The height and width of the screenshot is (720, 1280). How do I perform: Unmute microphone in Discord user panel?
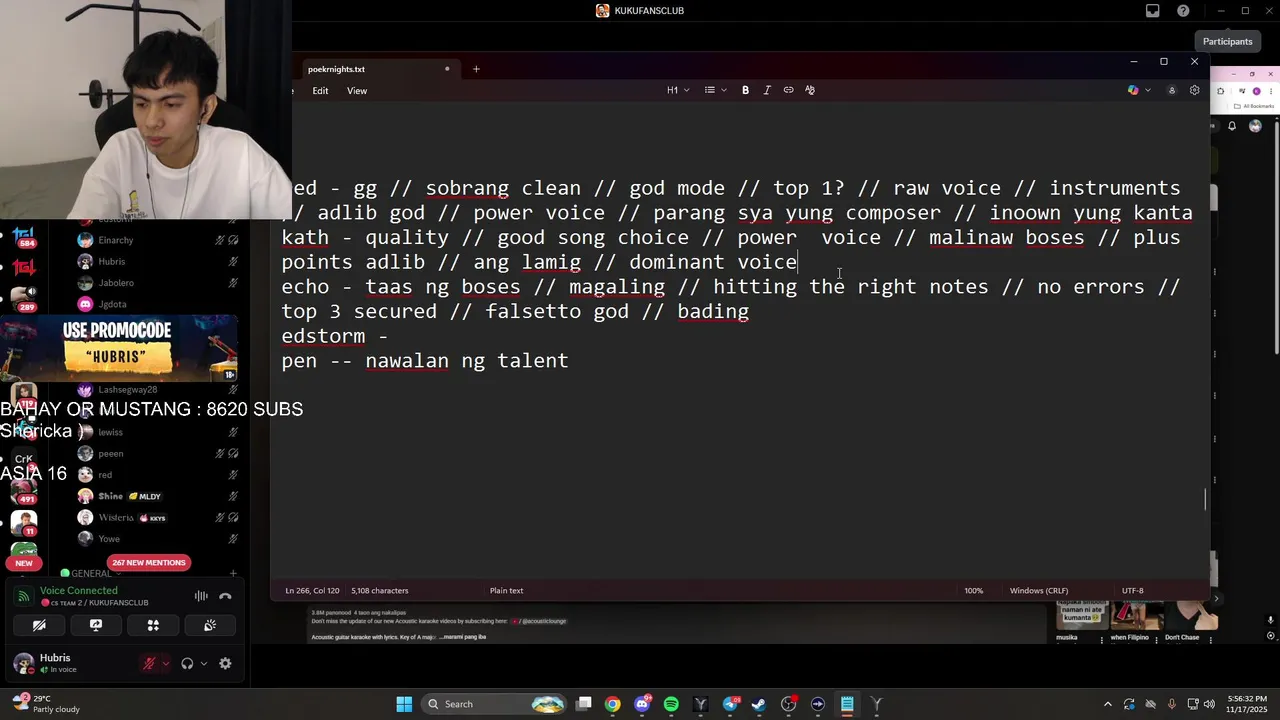click(149, 663)
